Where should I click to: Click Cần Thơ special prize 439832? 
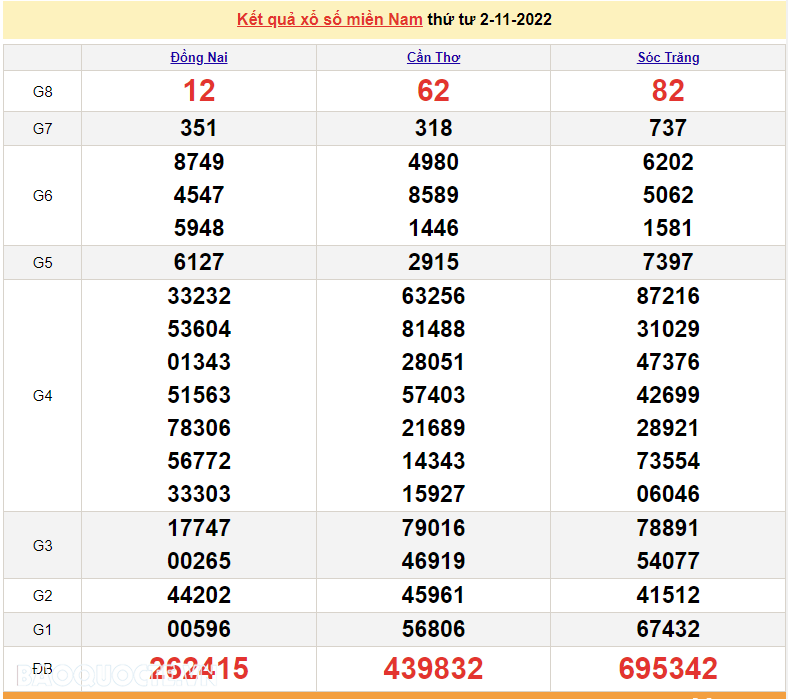click(433, 668)
